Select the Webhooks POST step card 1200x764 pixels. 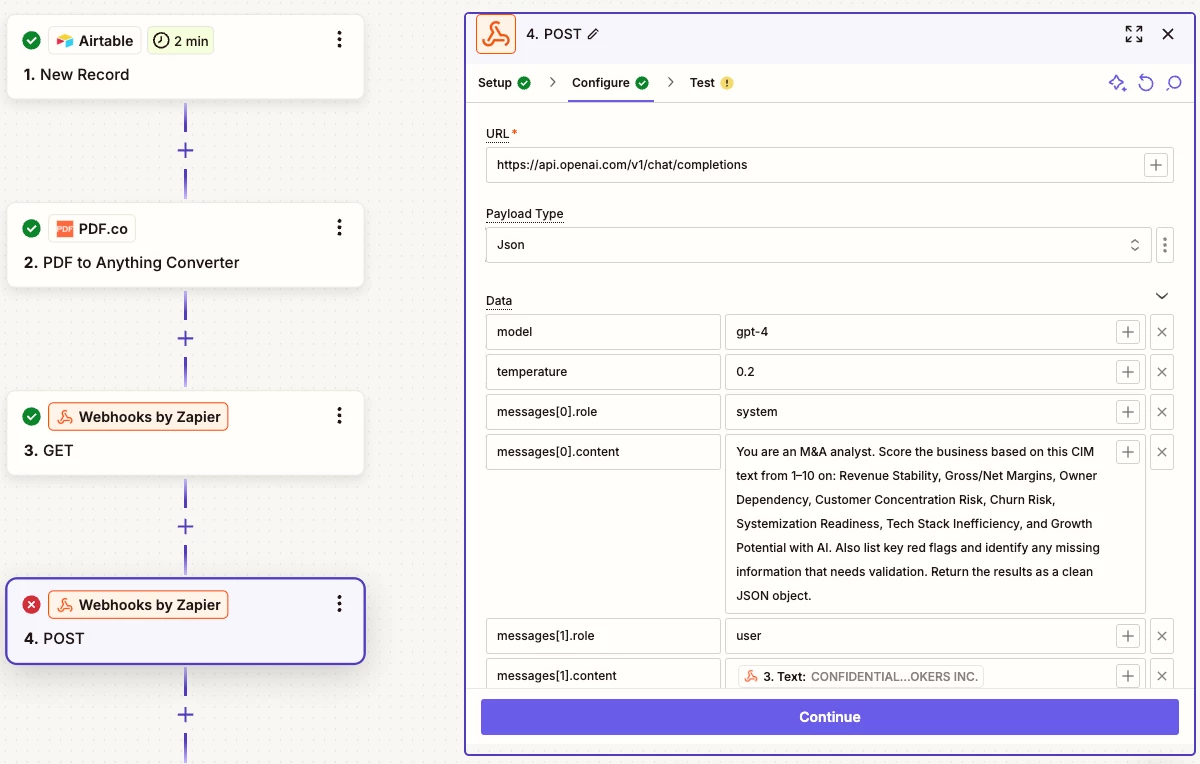(186, 620)
